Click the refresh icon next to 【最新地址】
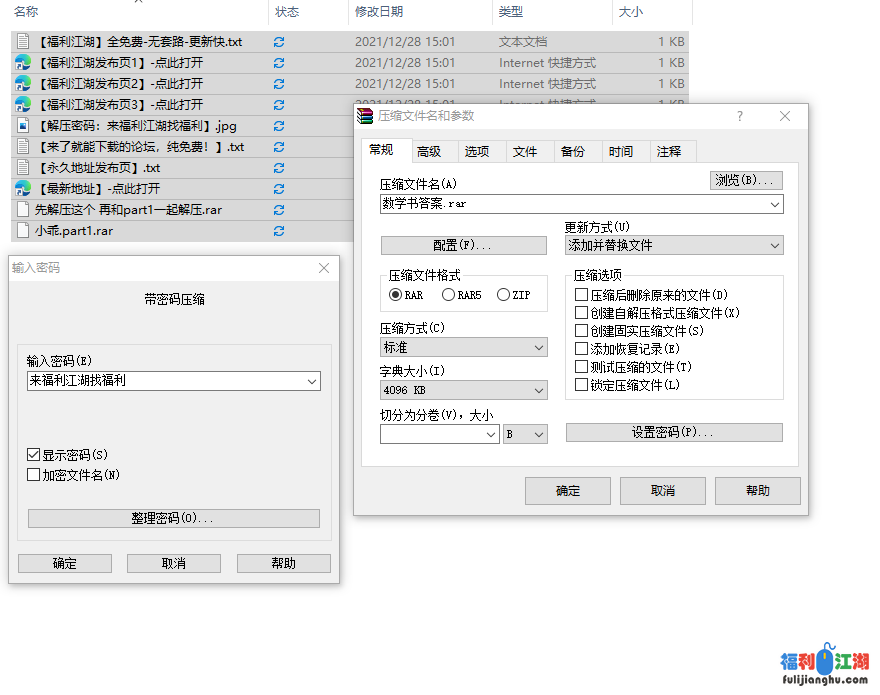This screenshot has width=880, height=695. [x=279, y=188]
